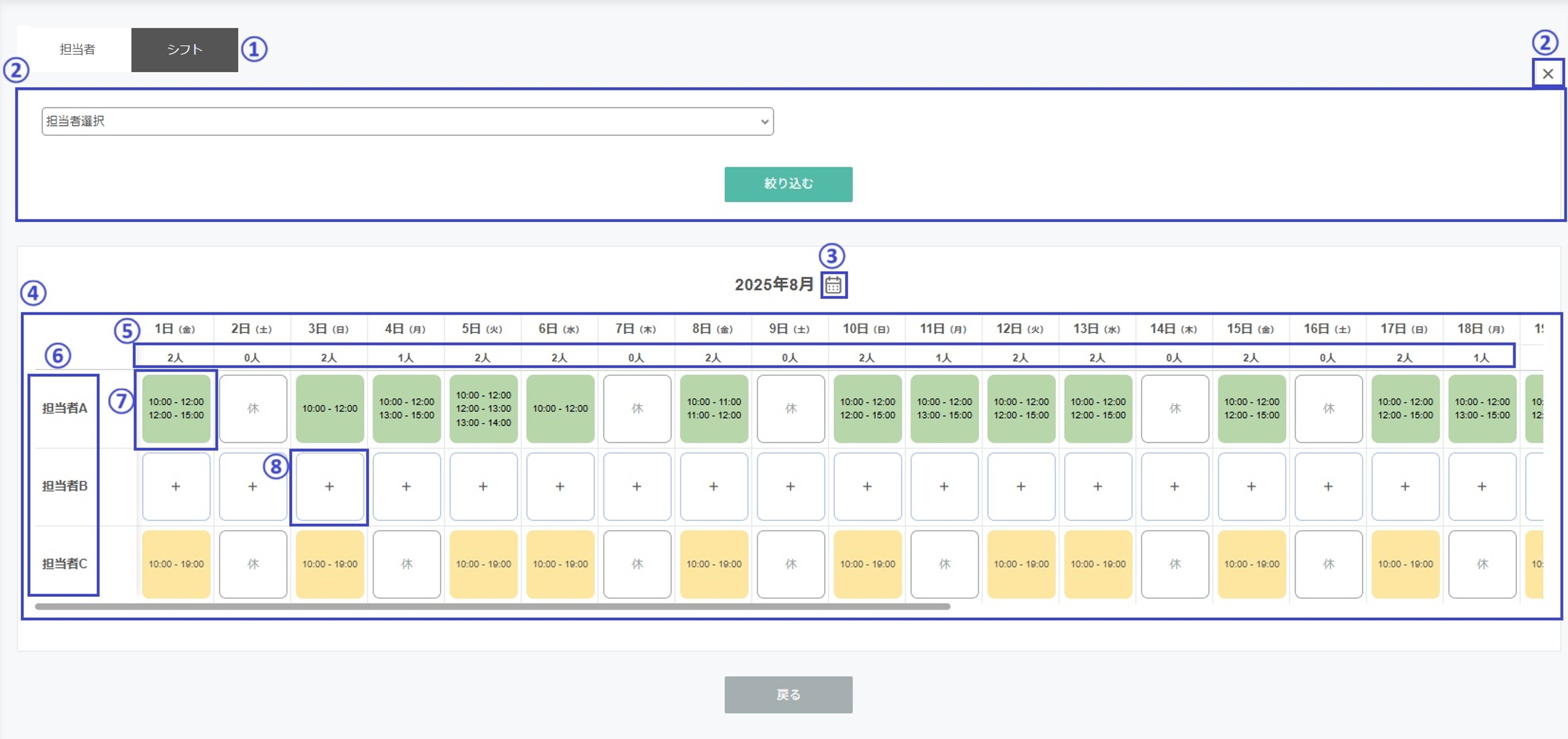Click the 2025年8月 month heading
The image size is (1568, 739).
point(774,284)
